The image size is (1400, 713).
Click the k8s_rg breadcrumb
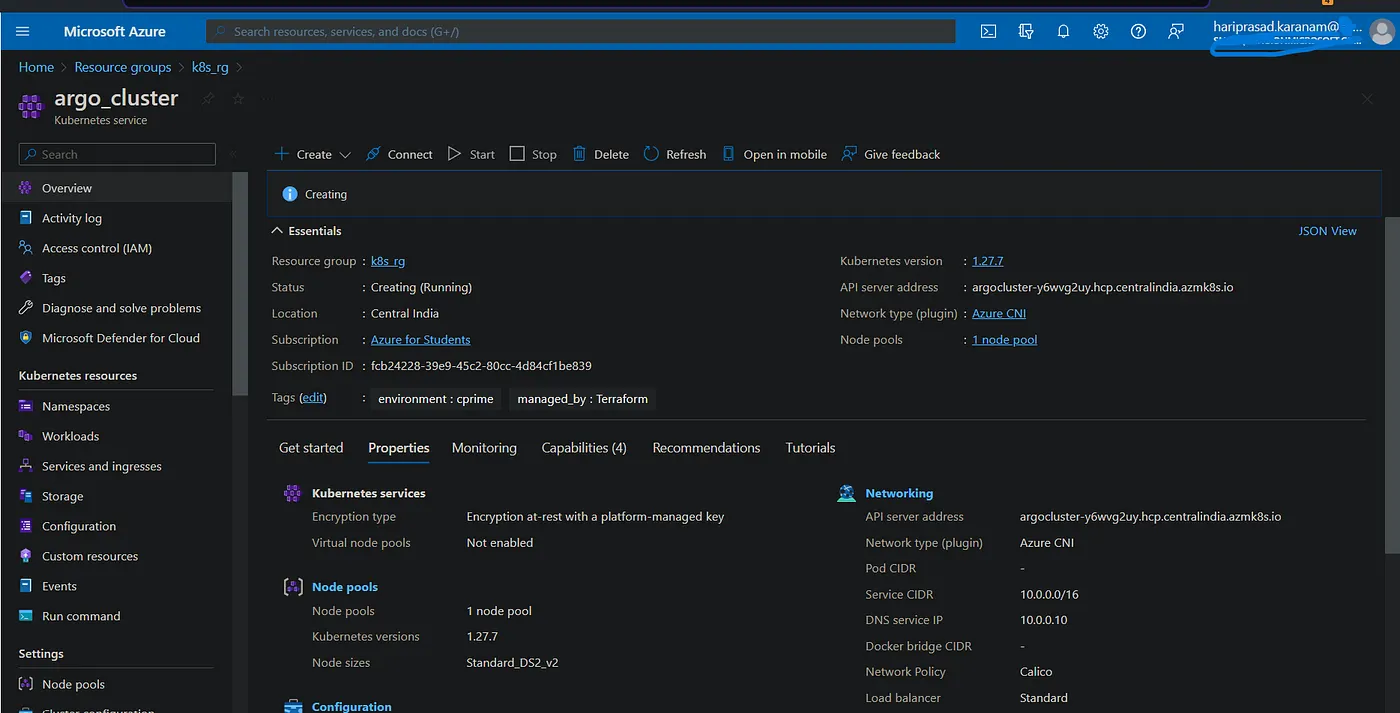click(x=210, y=67)
